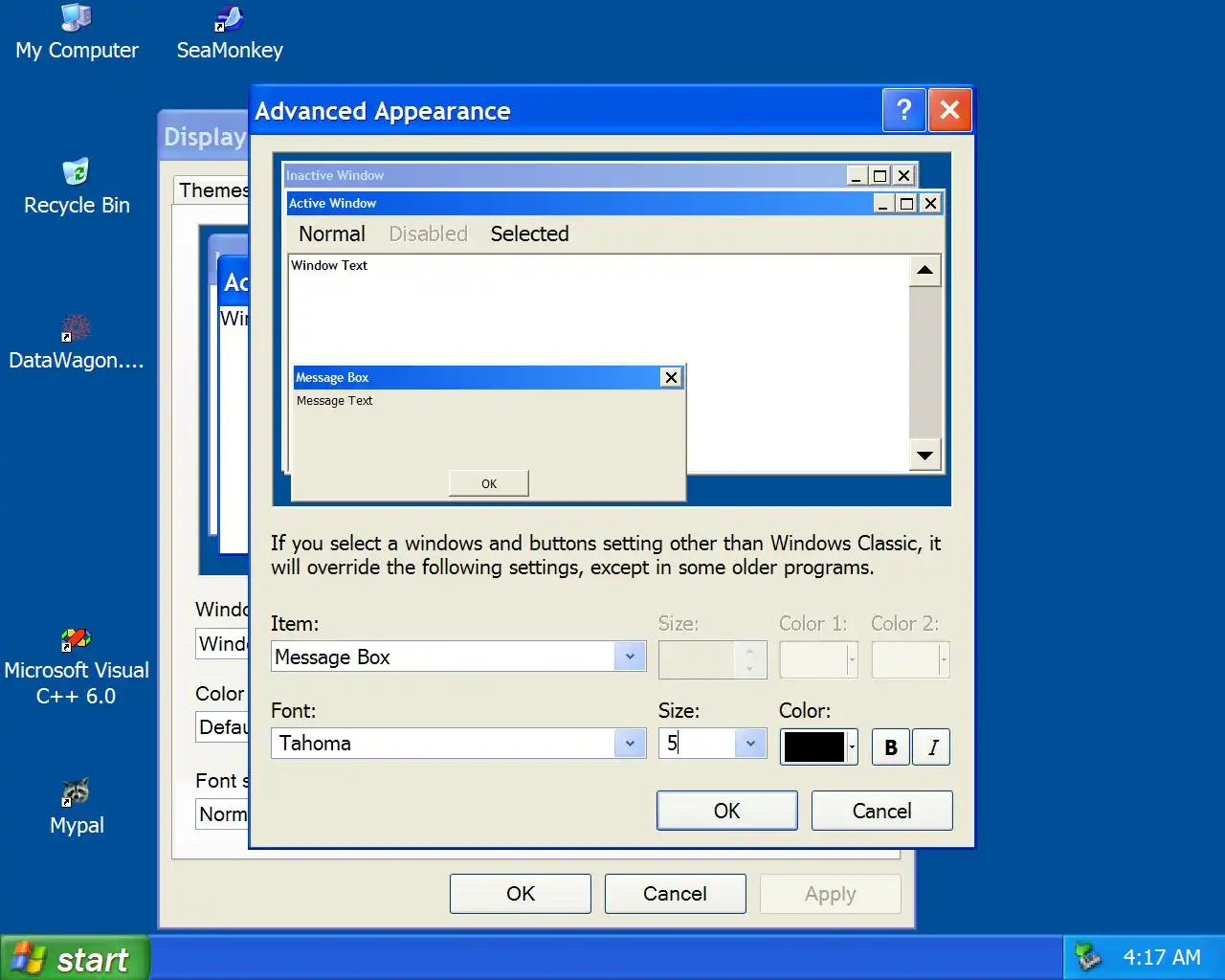Click Cancel in the Display Properties window
The image size is (1225, 980).
pos(675,893)
